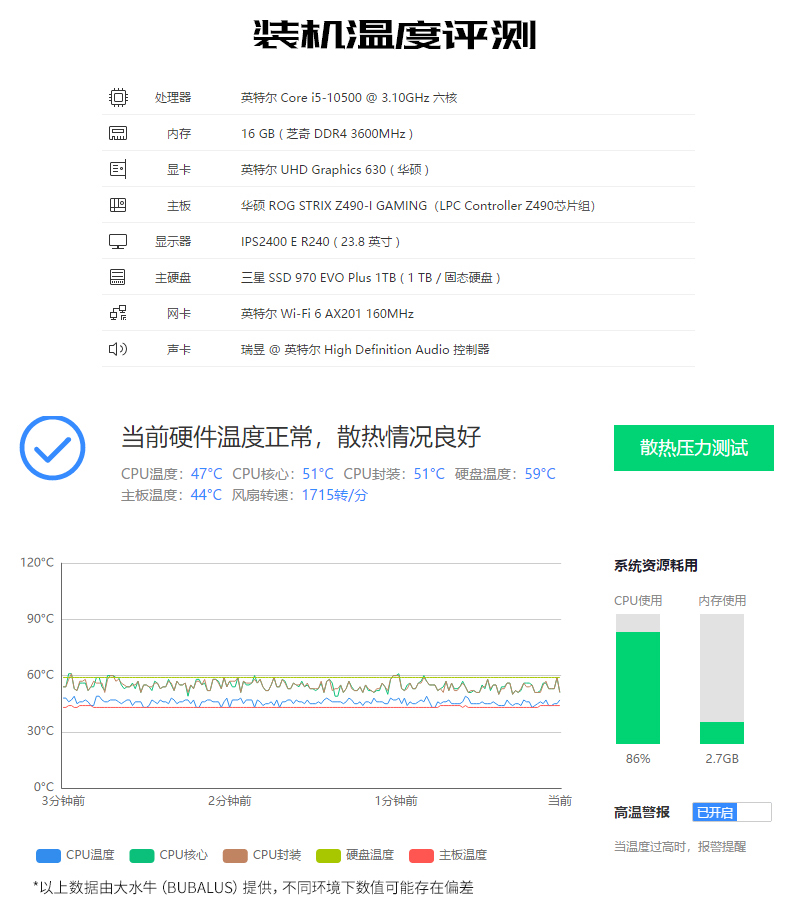
Task: Click the 16 GB DDR4 3600MHz text
Action: [327, 133]
